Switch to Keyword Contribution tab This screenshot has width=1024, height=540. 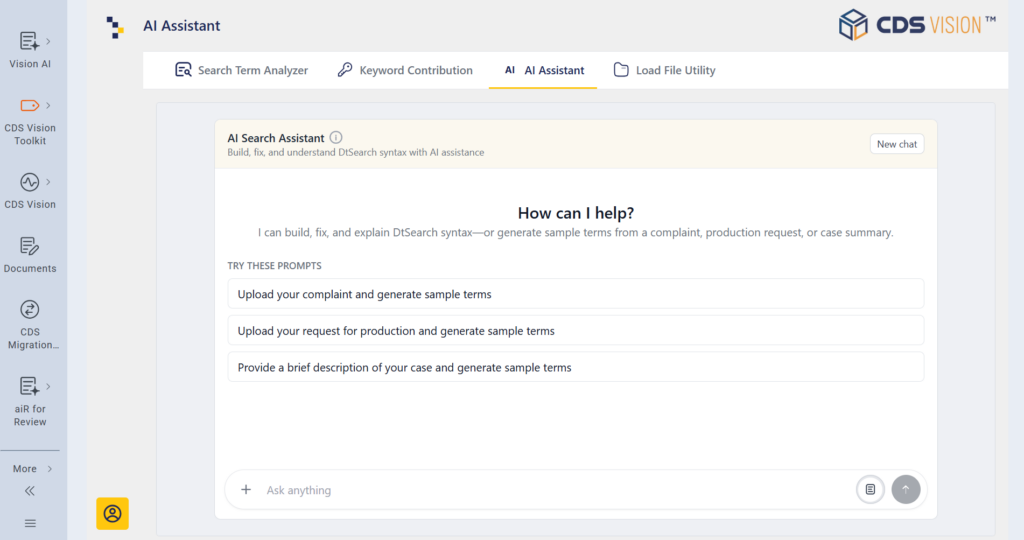(405, 70)
